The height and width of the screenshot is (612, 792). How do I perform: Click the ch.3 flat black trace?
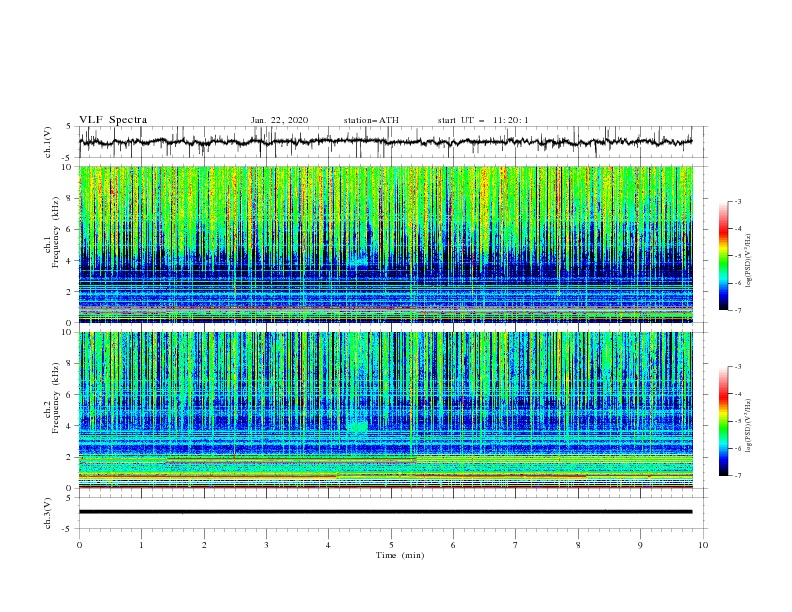pos(385,512)
